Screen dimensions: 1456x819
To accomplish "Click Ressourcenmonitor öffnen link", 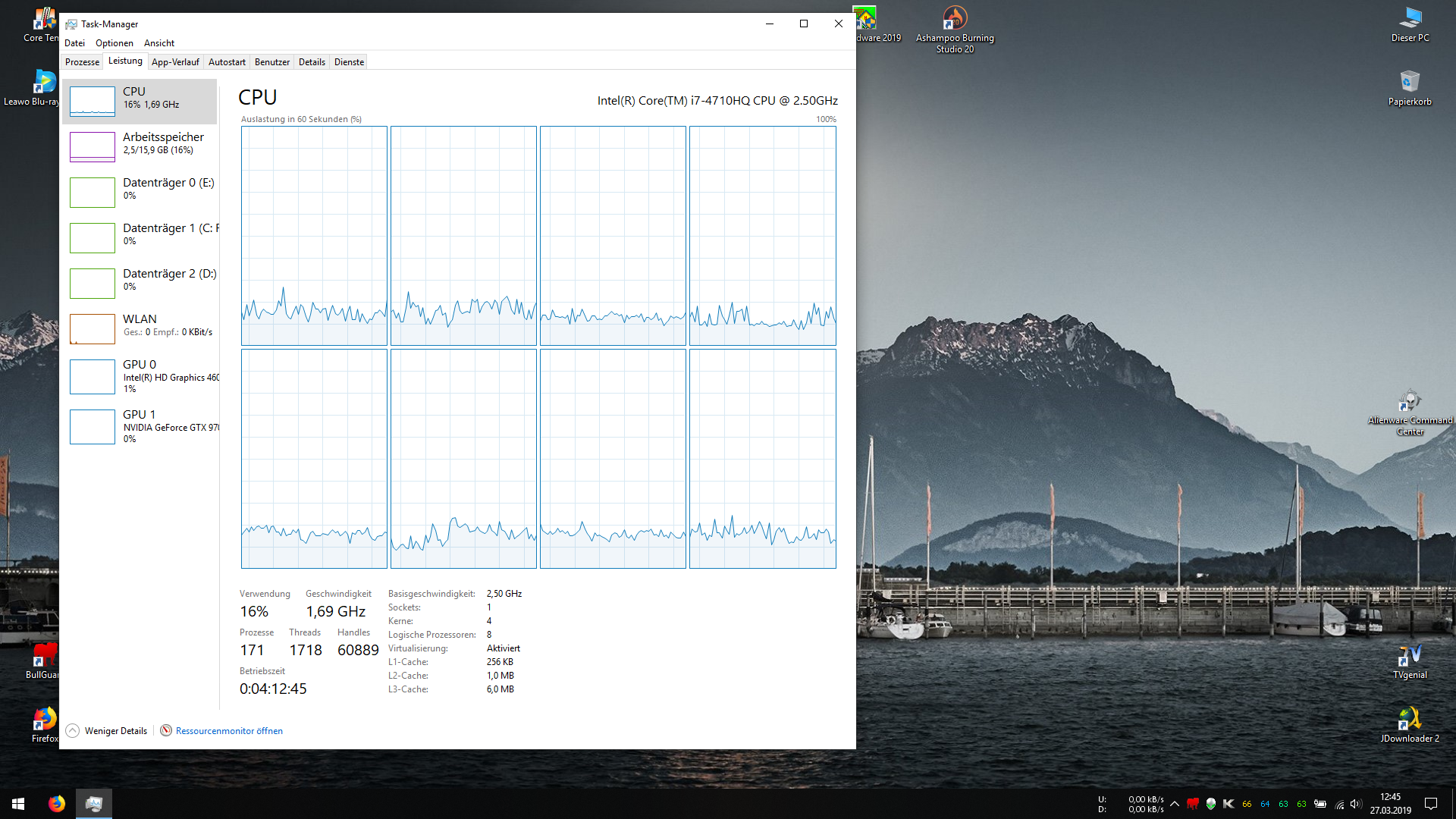I will click(x=228, y=731).
